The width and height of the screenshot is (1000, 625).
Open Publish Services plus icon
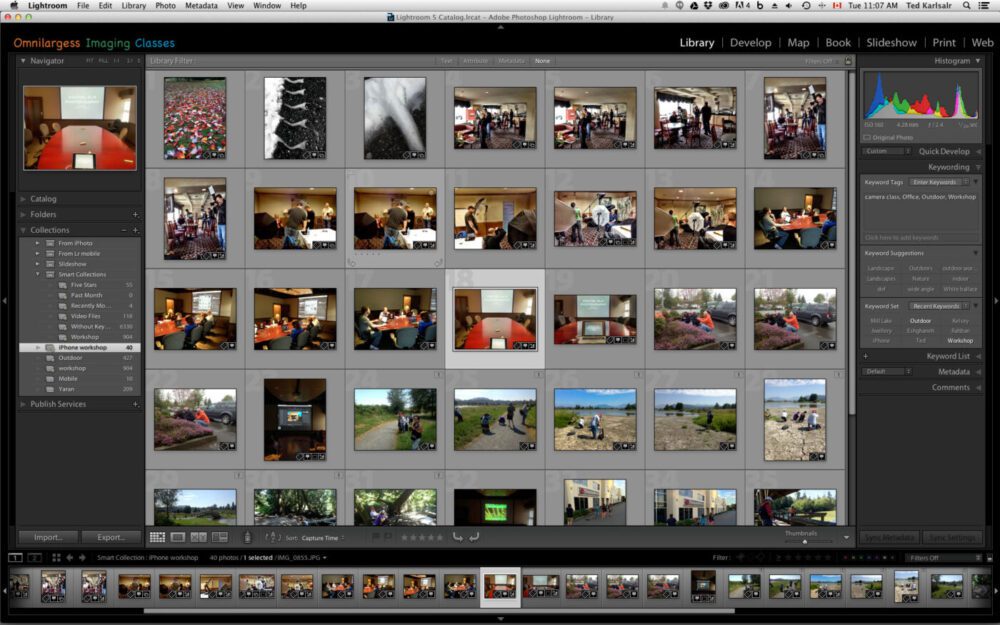(135, 404)
